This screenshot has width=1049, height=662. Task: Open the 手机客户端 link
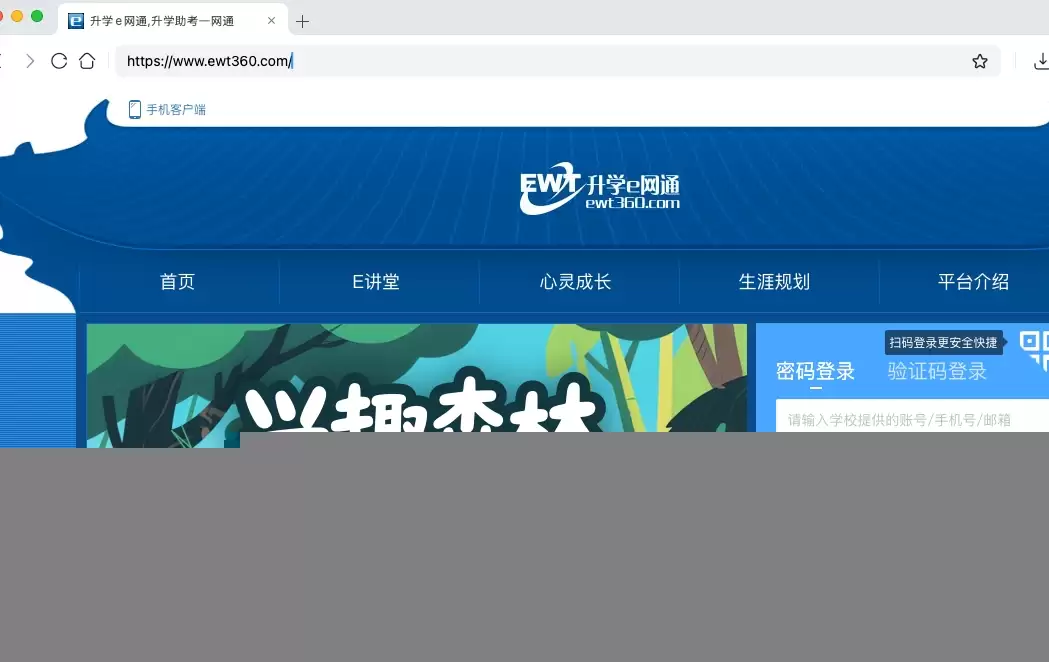(x=176, y=110)
